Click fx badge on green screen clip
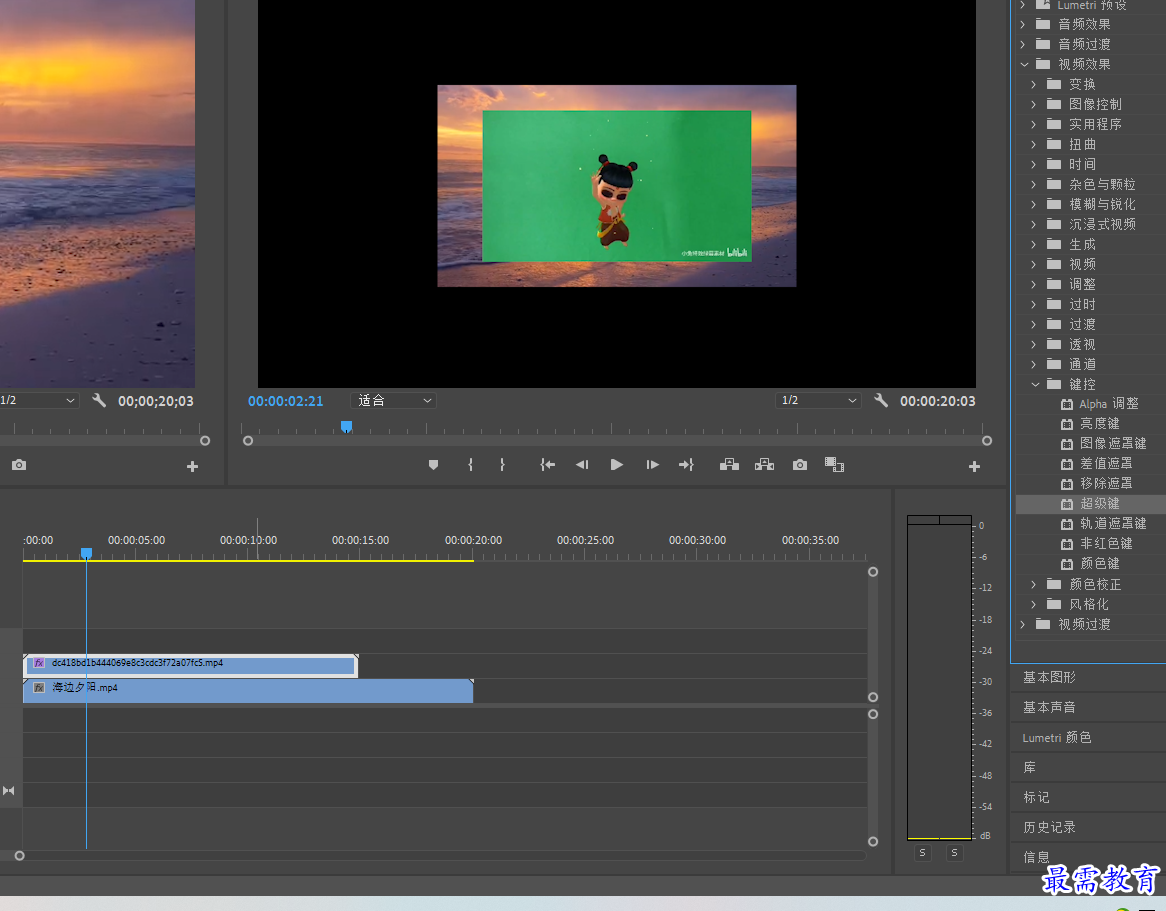Screen dimensions: 1166x911 [x=39, y=663]
